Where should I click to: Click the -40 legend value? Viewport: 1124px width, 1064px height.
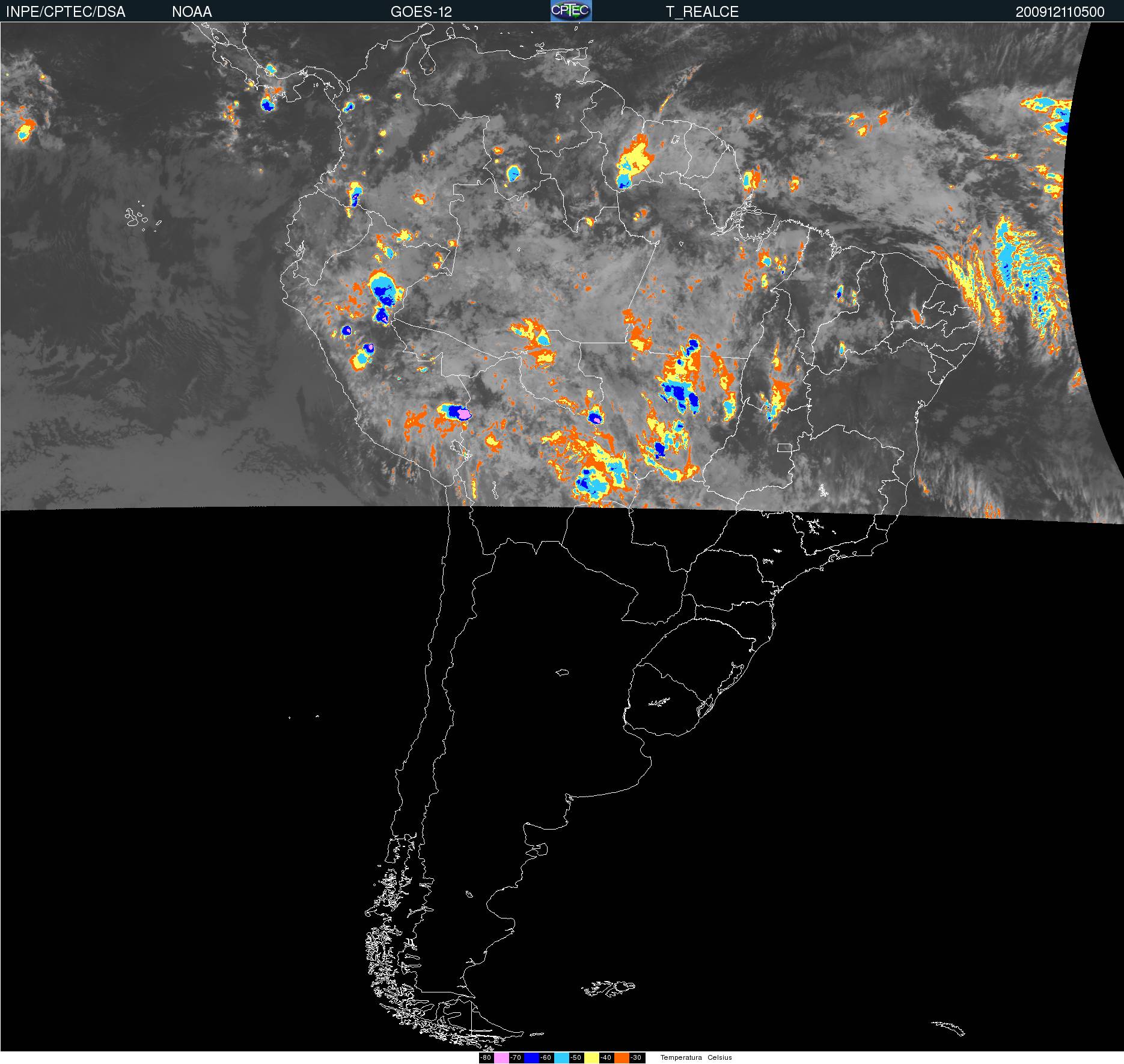[x=606, y=1058]
